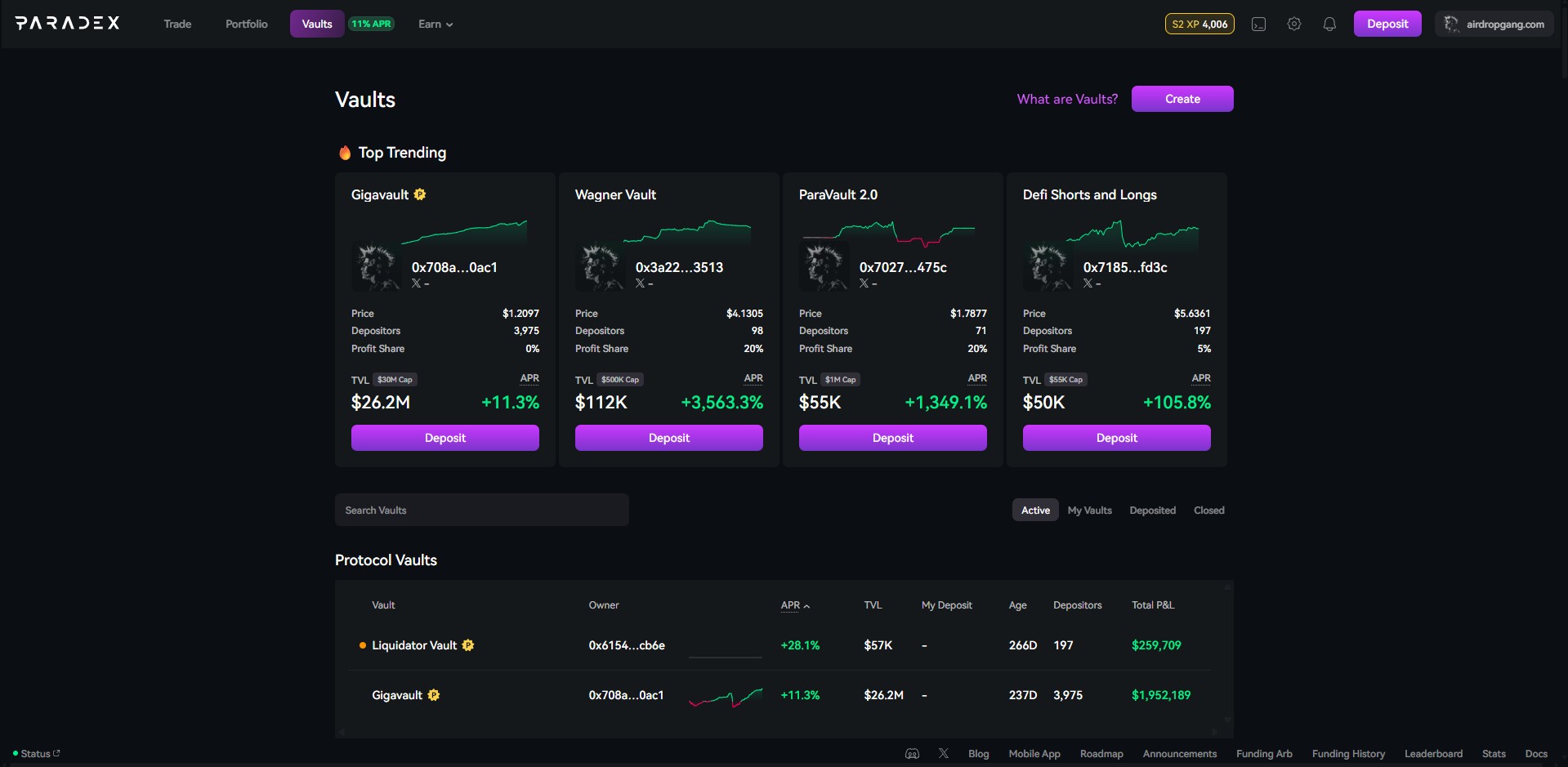Select the Vaults tab
The image size is (1568, 767).
(x=317, y=25)
